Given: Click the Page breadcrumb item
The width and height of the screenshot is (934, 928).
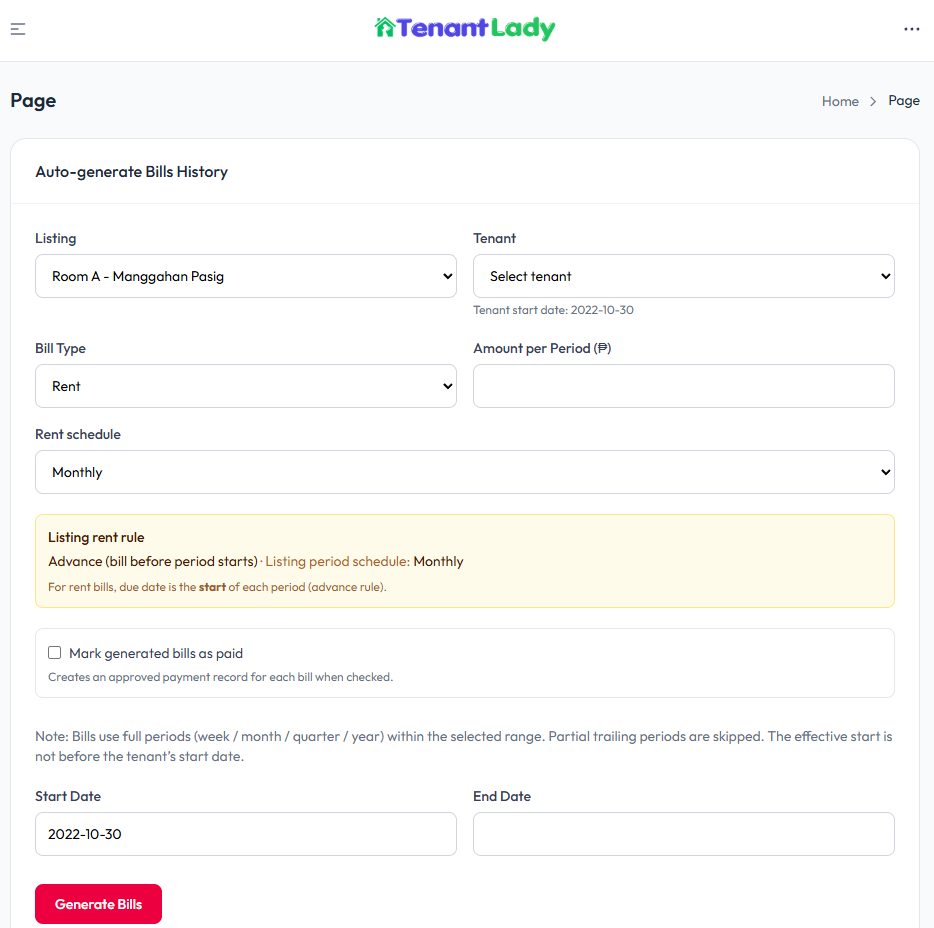Looking at the screenshot, I should point(904,100).
